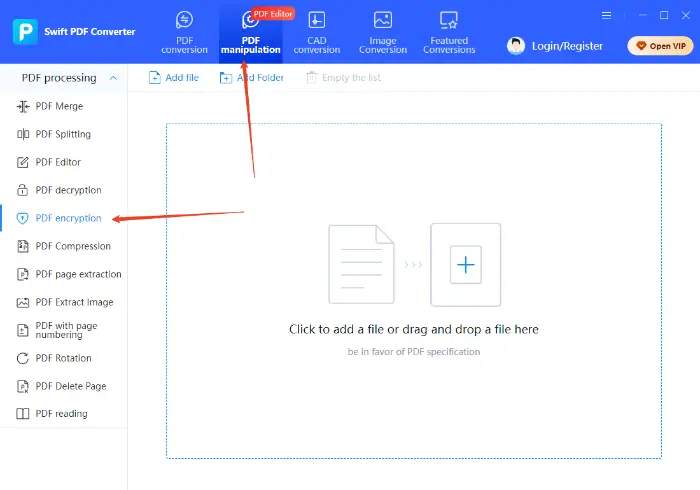
Task: Select PDF Splitting option
Action: pyautogui.click(x=63, y=134)
